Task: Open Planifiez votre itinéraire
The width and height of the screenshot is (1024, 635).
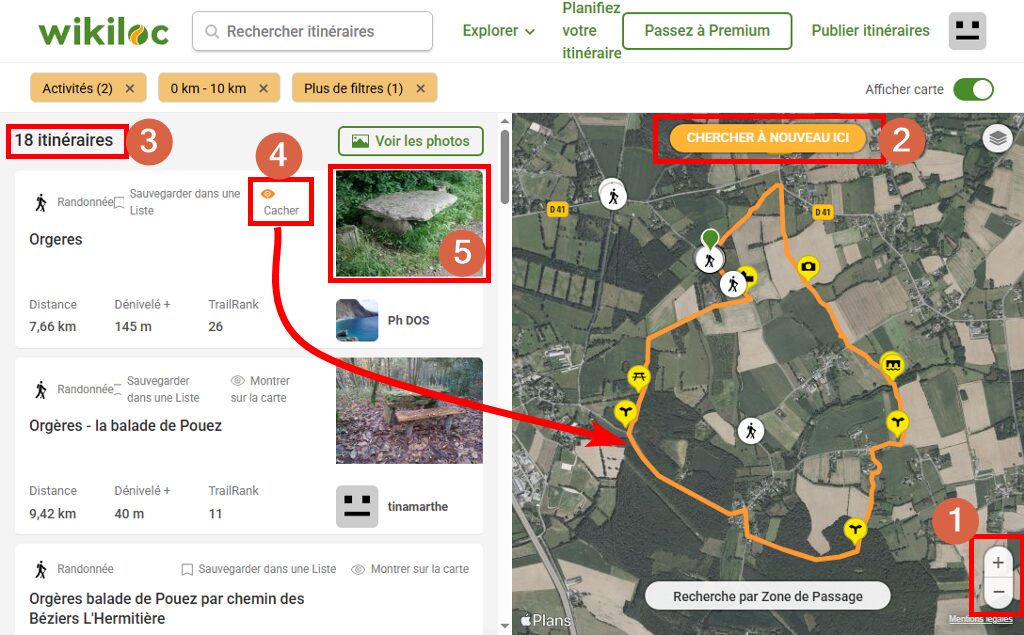Action: [x=590, y=30]
